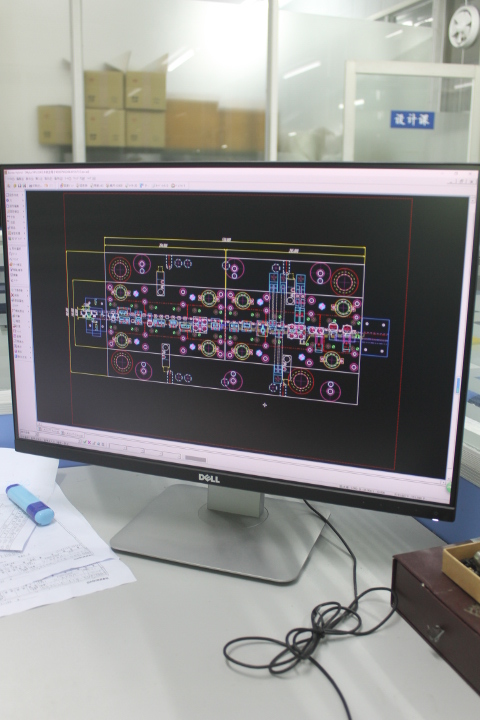Click the blue rectangle block at drawing's right end
This screenshot has width=480, height=720.
374,337
